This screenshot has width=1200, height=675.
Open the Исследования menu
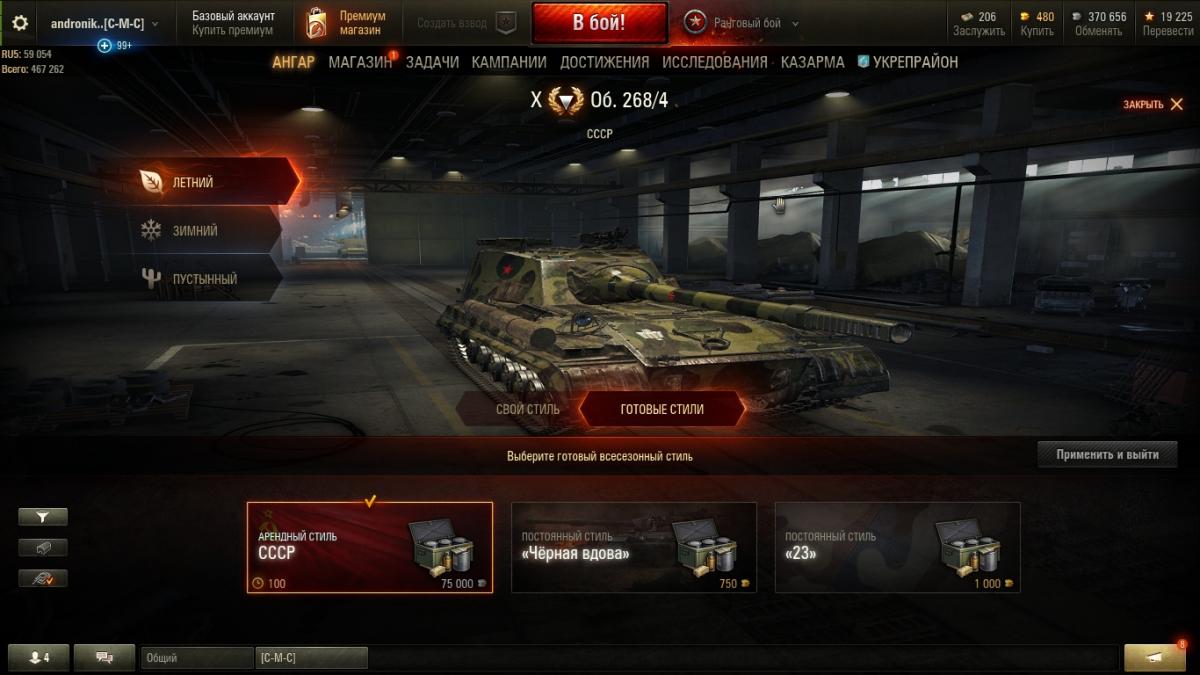tap(715, 62)
